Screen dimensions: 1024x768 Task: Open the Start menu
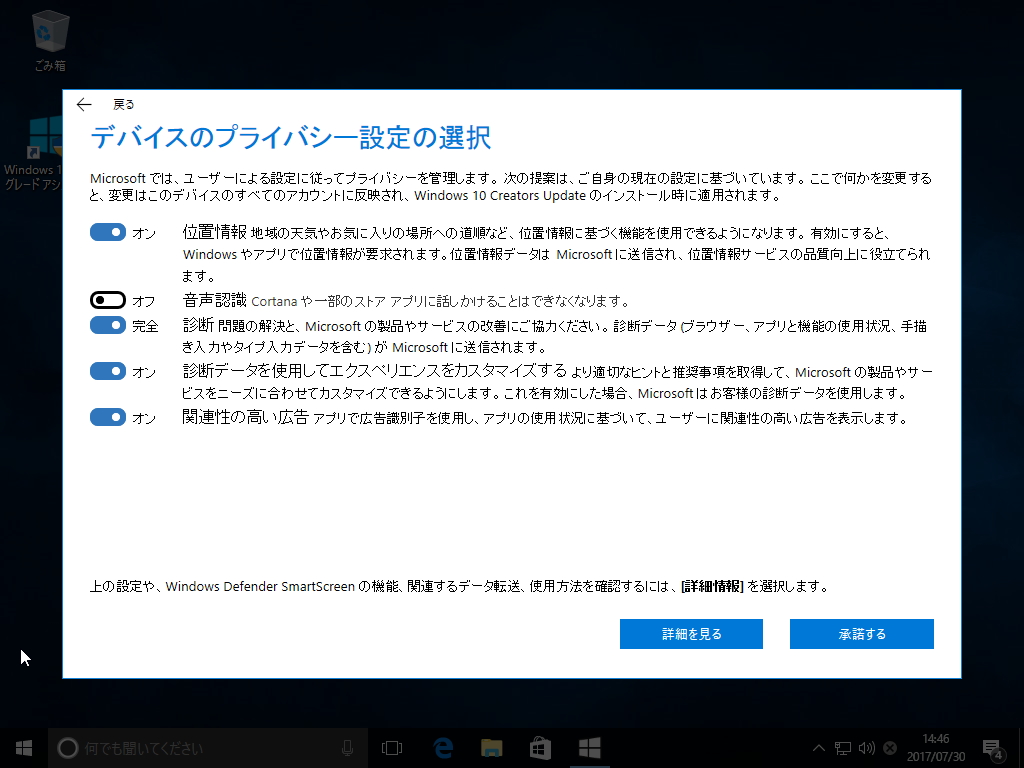(x=22, y=747)
